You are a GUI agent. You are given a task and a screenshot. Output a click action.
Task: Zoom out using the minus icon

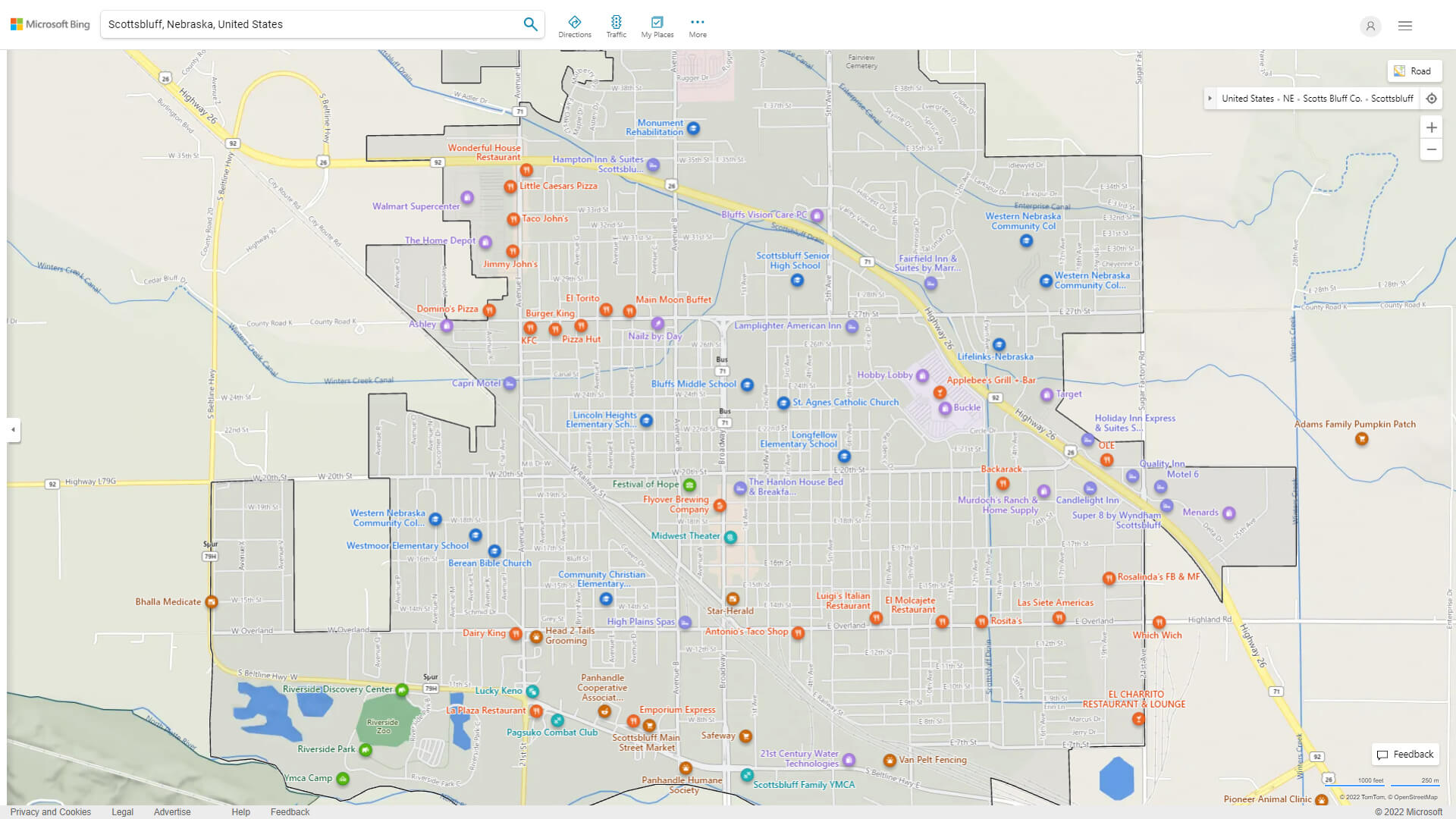(x=1432, y=149)
